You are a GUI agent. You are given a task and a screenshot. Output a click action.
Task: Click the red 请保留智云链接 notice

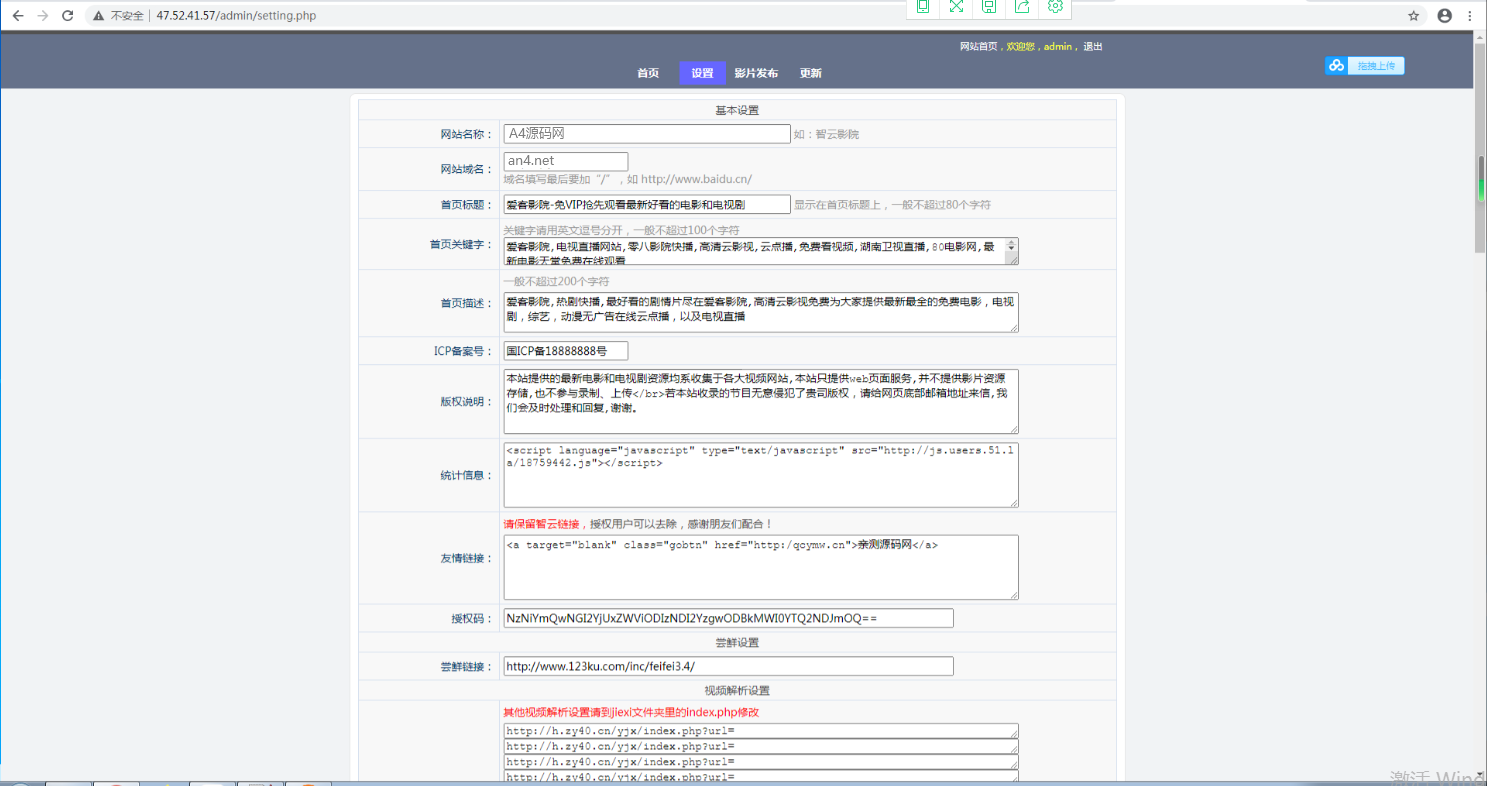coord(543,524)
